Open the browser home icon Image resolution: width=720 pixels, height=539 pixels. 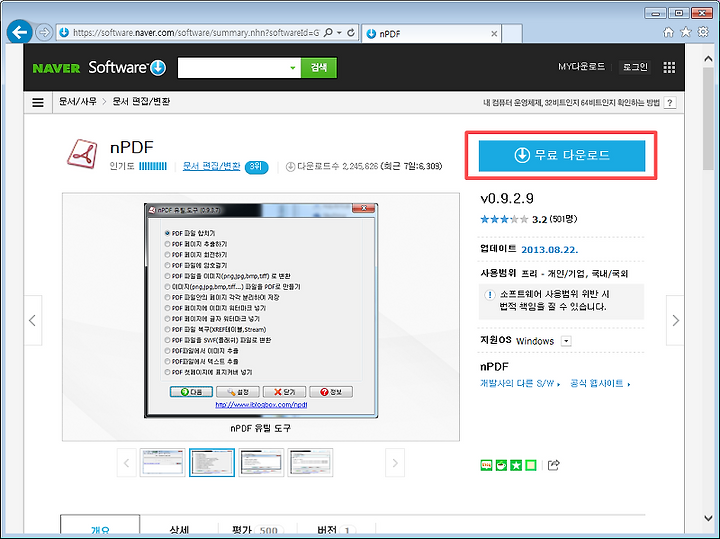pos(669,32)
